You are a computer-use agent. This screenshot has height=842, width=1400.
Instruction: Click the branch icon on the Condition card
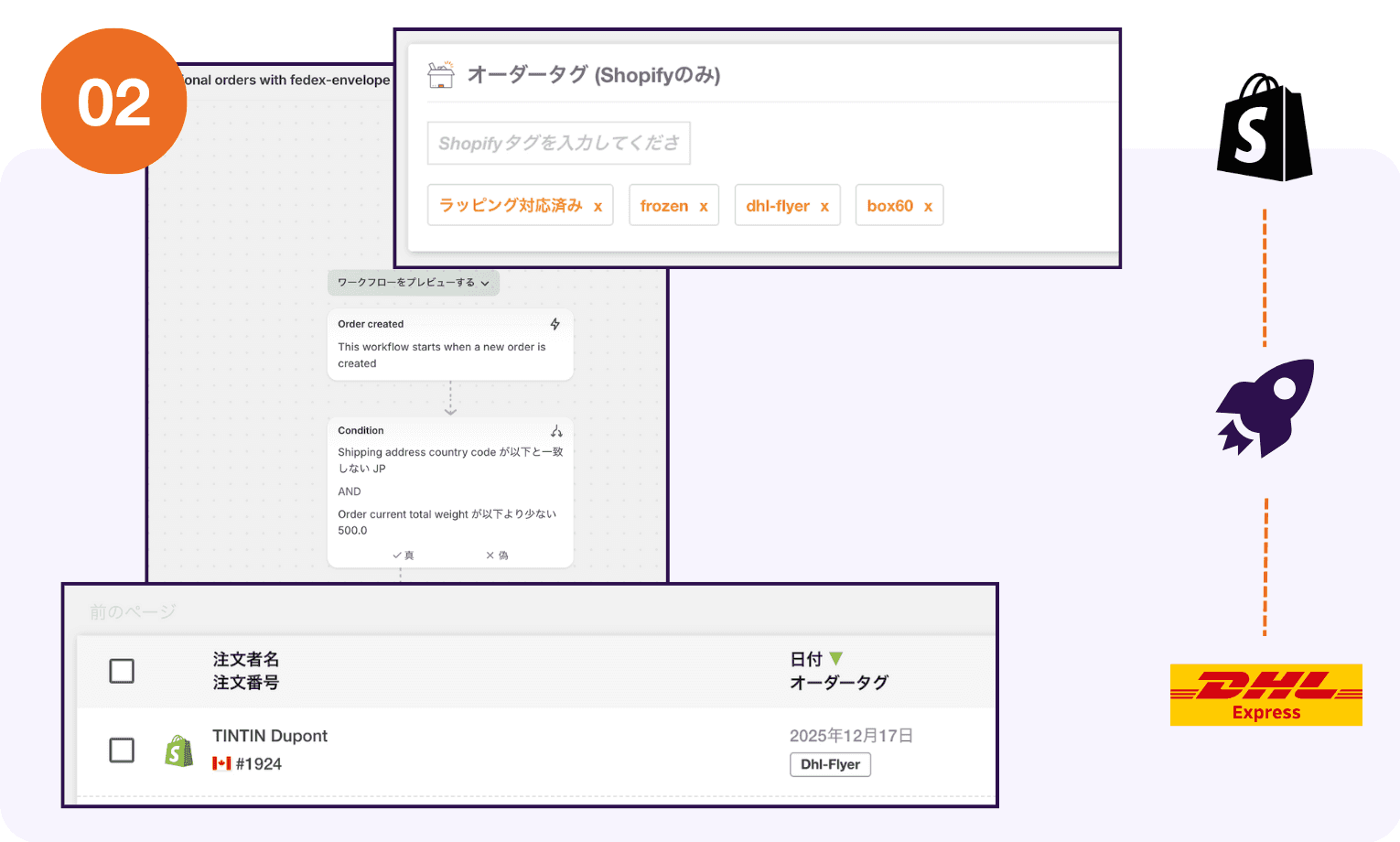(x=556, y=430)
